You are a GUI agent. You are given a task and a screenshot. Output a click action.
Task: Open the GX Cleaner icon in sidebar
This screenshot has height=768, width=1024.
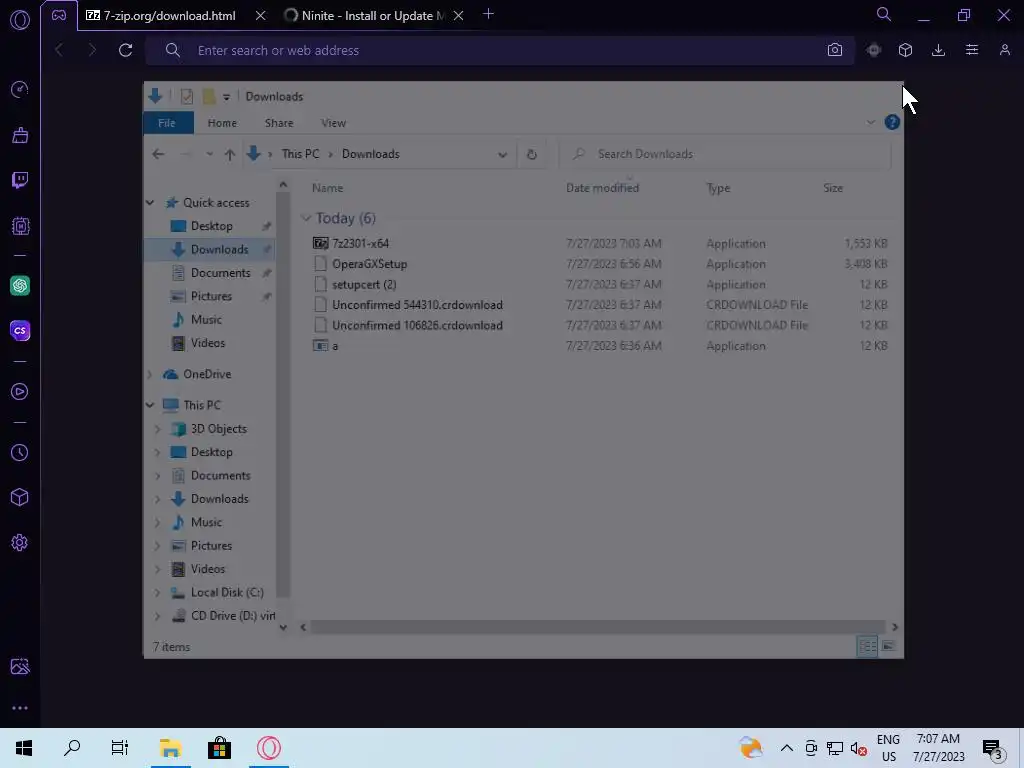click(20, 135)
